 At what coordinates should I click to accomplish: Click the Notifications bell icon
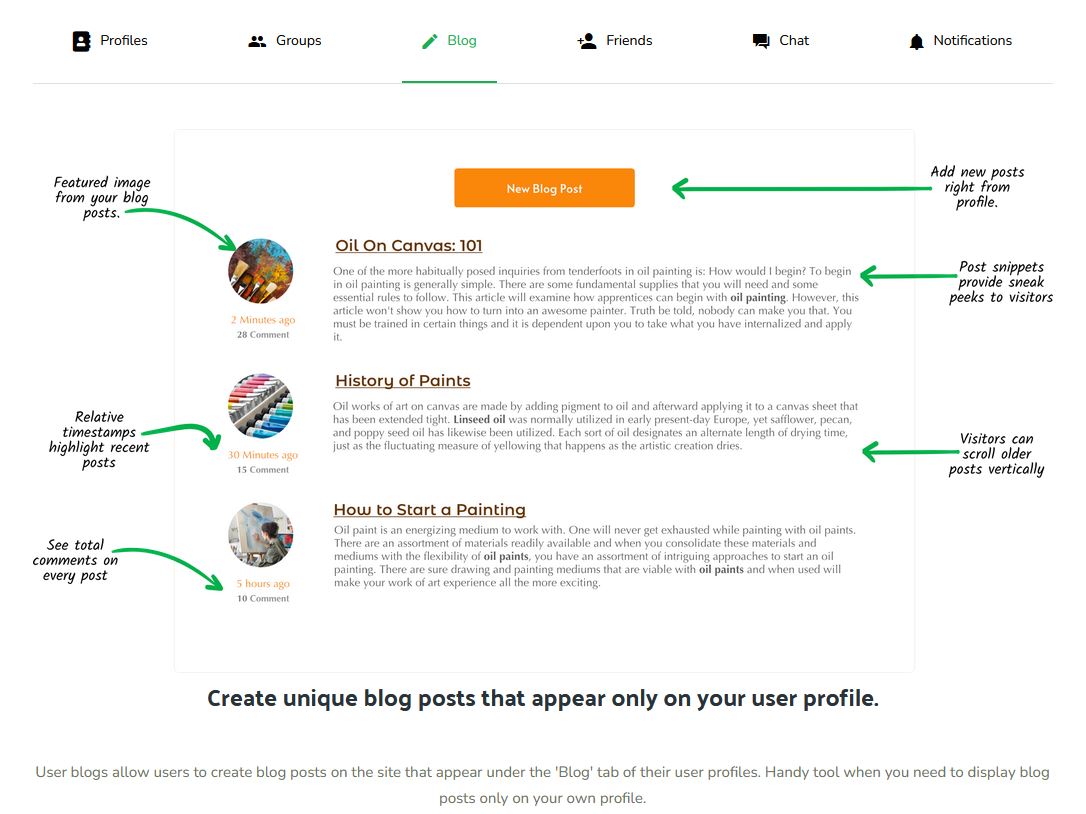click(916, 42)
